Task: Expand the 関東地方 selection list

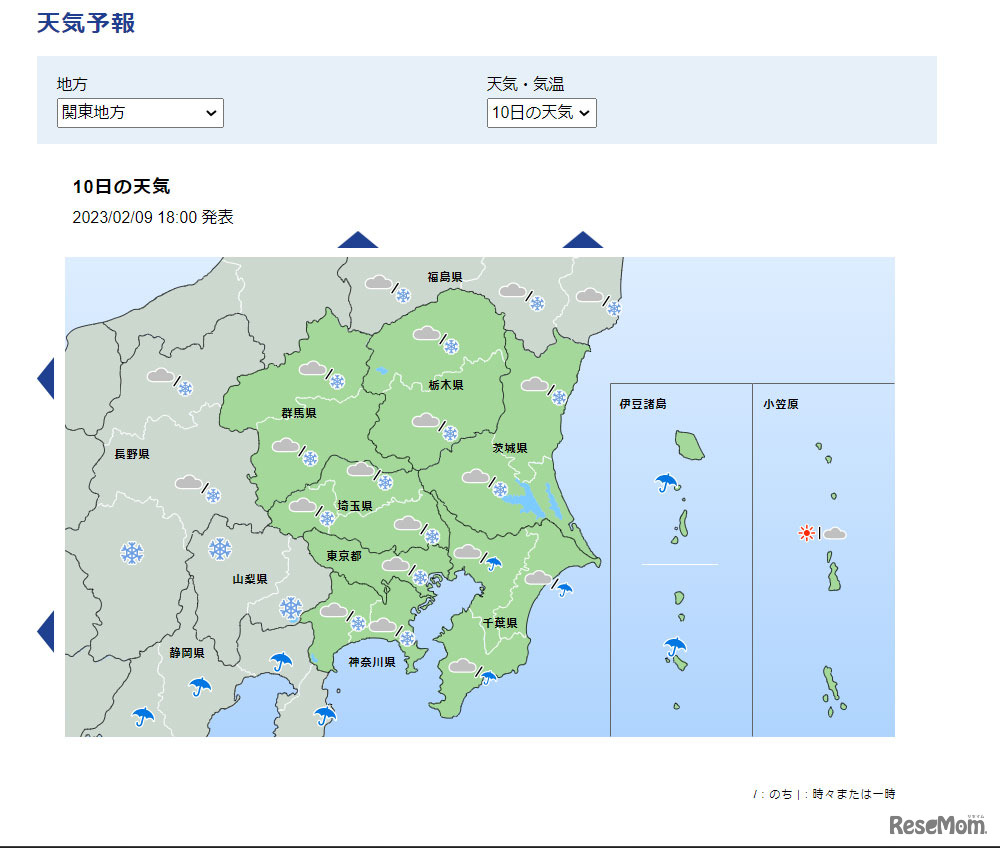Action: (x=139, y=113)
